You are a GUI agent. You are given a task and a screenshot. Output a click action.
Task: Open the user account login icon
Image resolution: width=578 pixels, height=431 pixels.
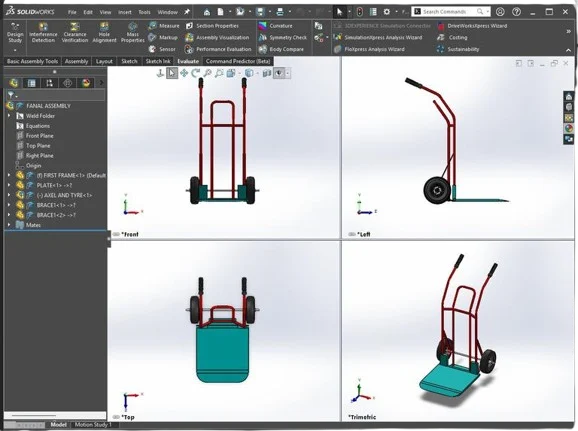[500, 12]
